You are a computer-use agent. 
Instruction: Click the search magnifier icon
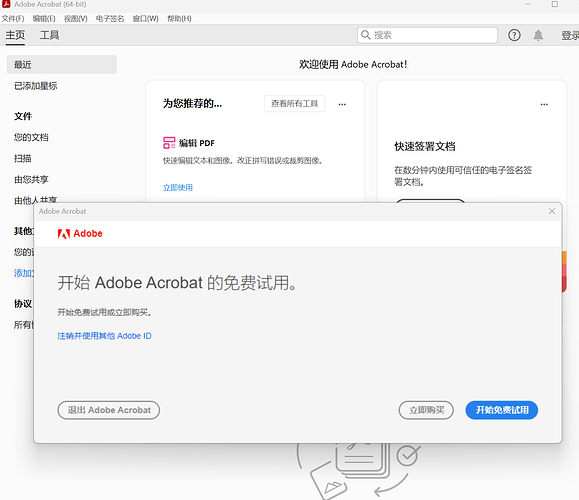point(366,35)
